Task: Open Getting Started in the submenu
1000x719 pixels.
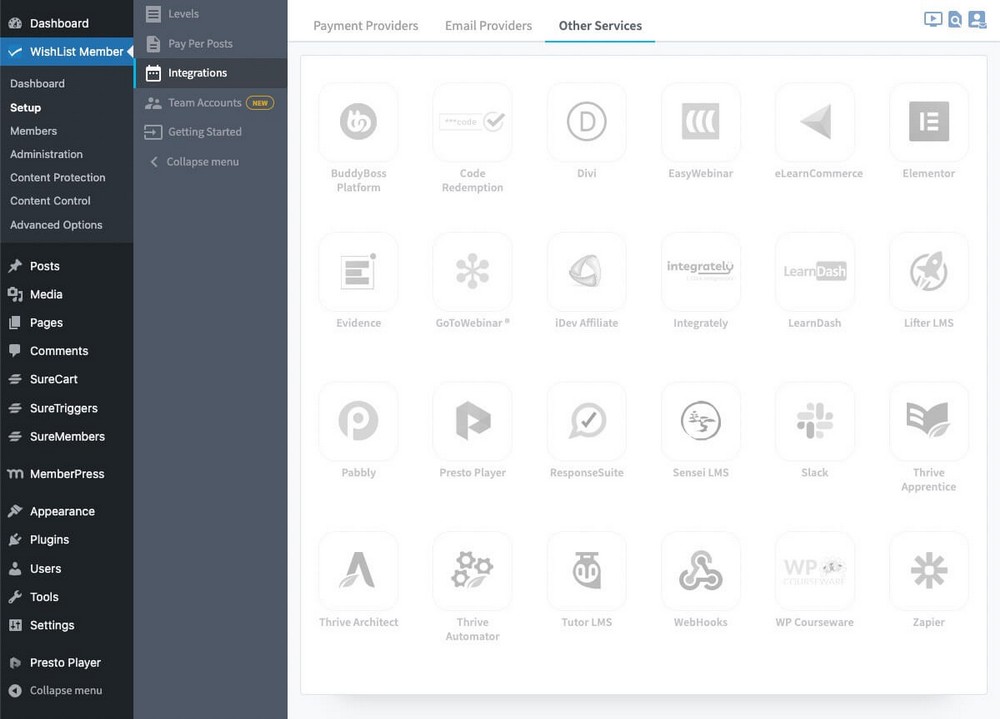Action: tap(211, 131)
